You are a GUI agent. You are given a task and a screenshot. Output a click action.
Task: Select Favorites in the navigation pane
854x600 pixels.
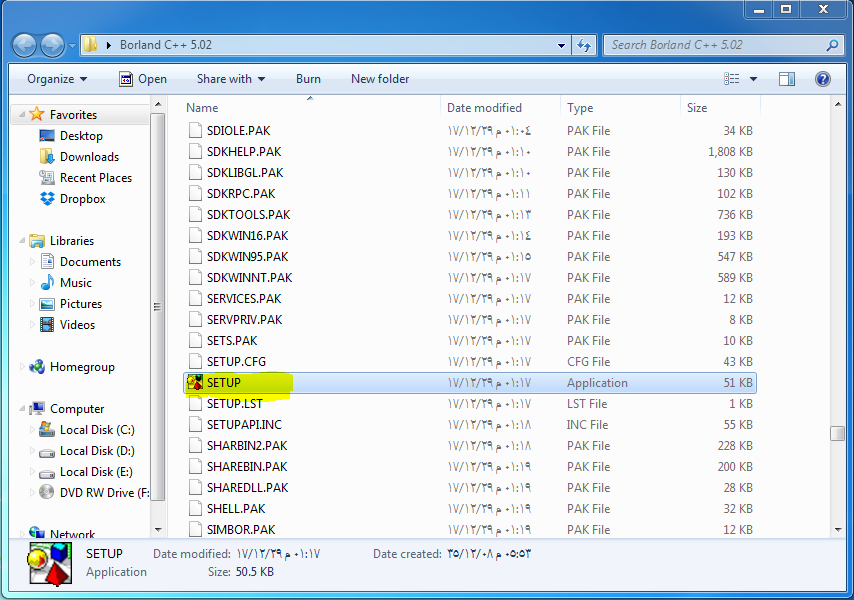(73, 115)
